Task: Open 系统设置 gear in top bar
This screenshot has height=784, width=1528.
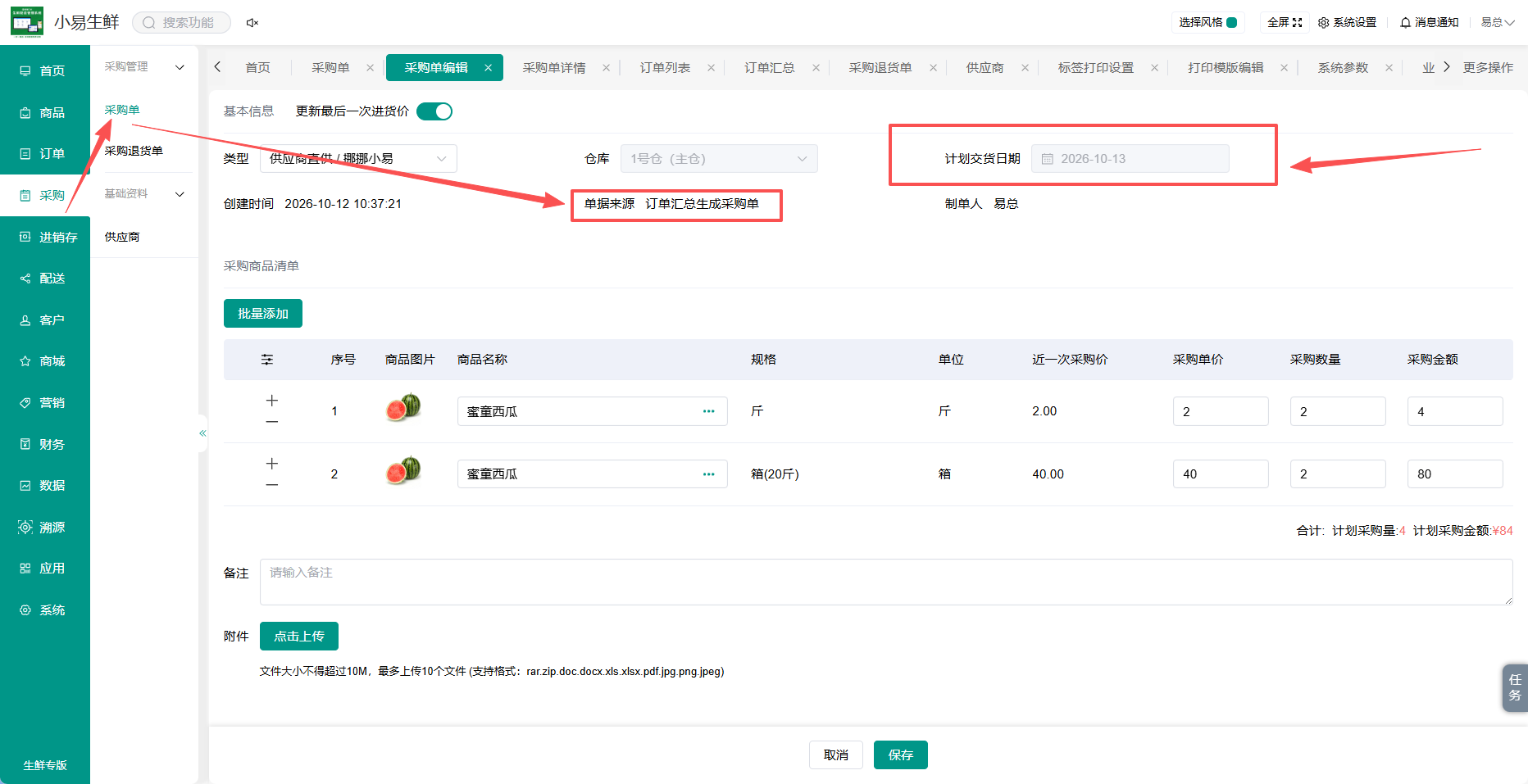Action: click(x=1347, y=22)
